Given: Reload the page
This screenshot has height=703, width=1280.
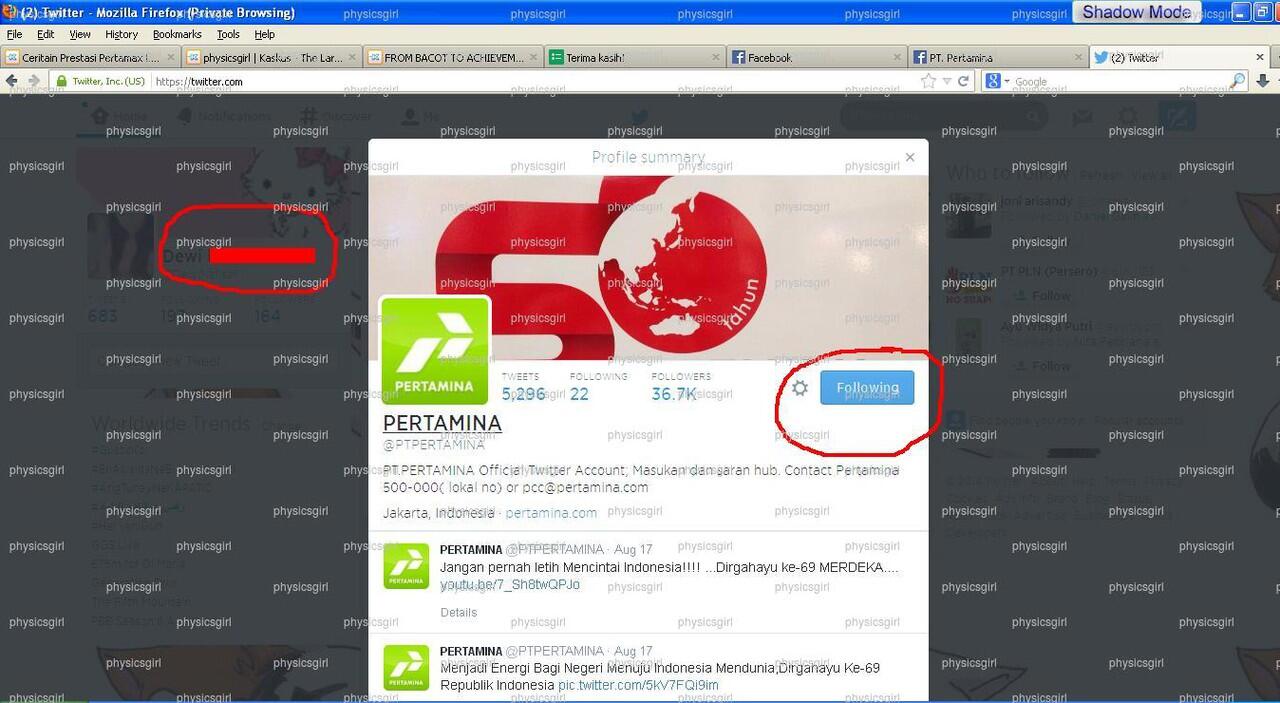Looking at the screenshot, I should coord(963,81).
